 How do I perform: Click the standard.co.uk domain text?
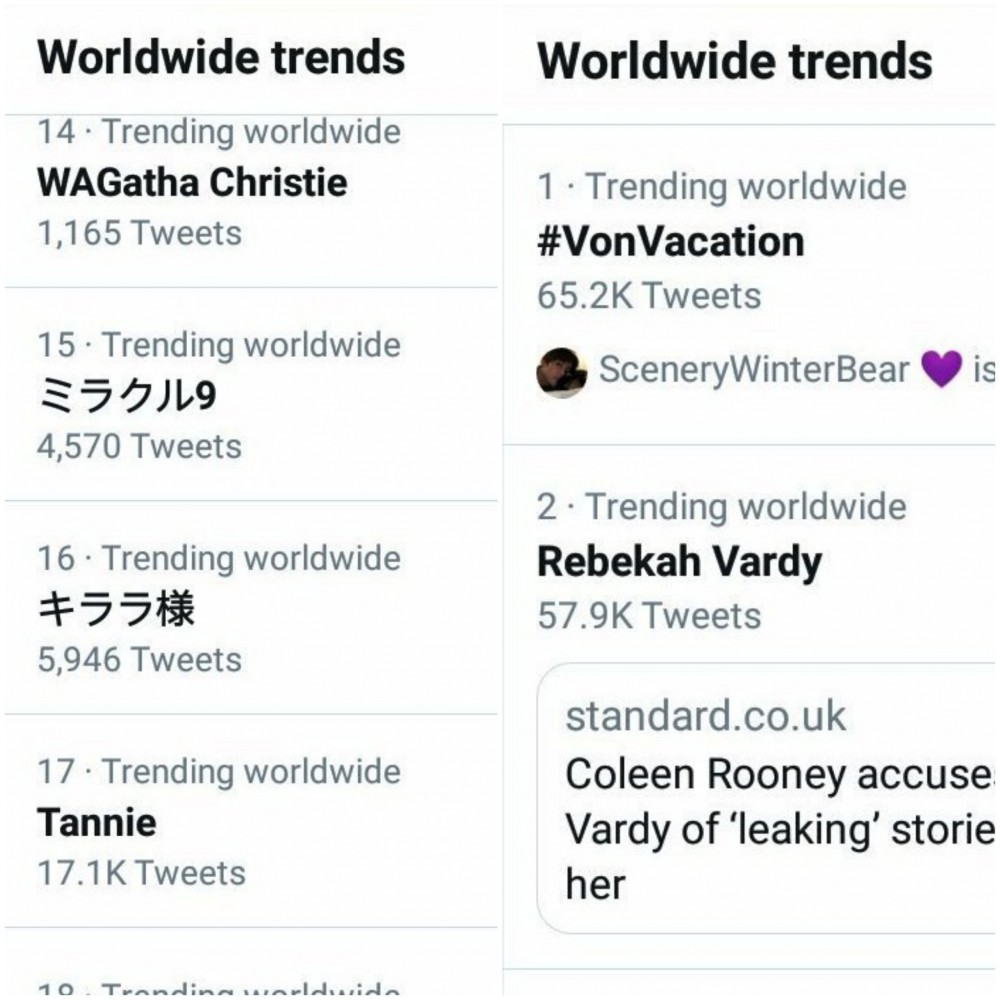click(706, 716)
